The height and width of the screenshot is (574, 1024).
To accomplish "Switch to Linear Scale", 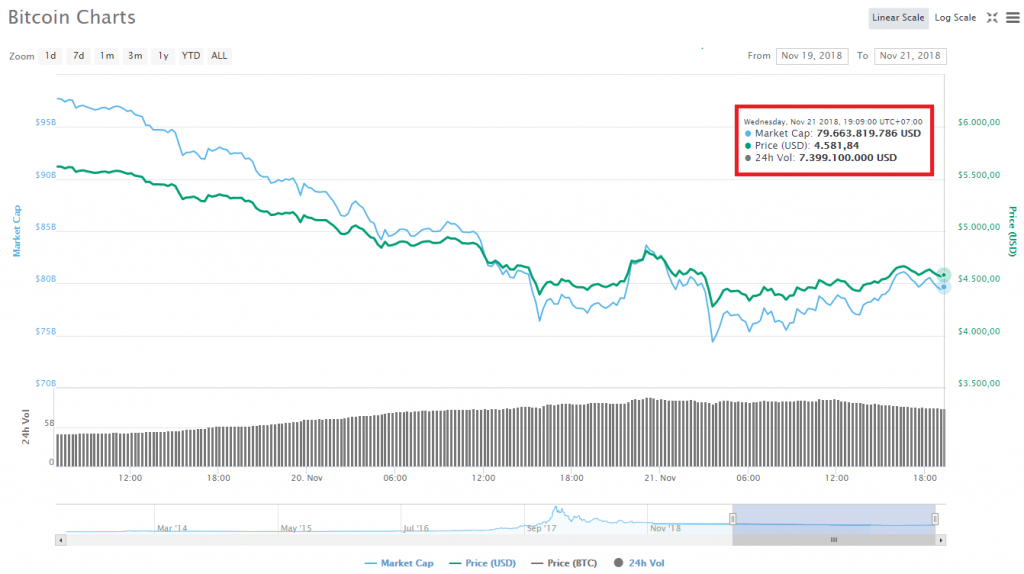I will (898, 18).
